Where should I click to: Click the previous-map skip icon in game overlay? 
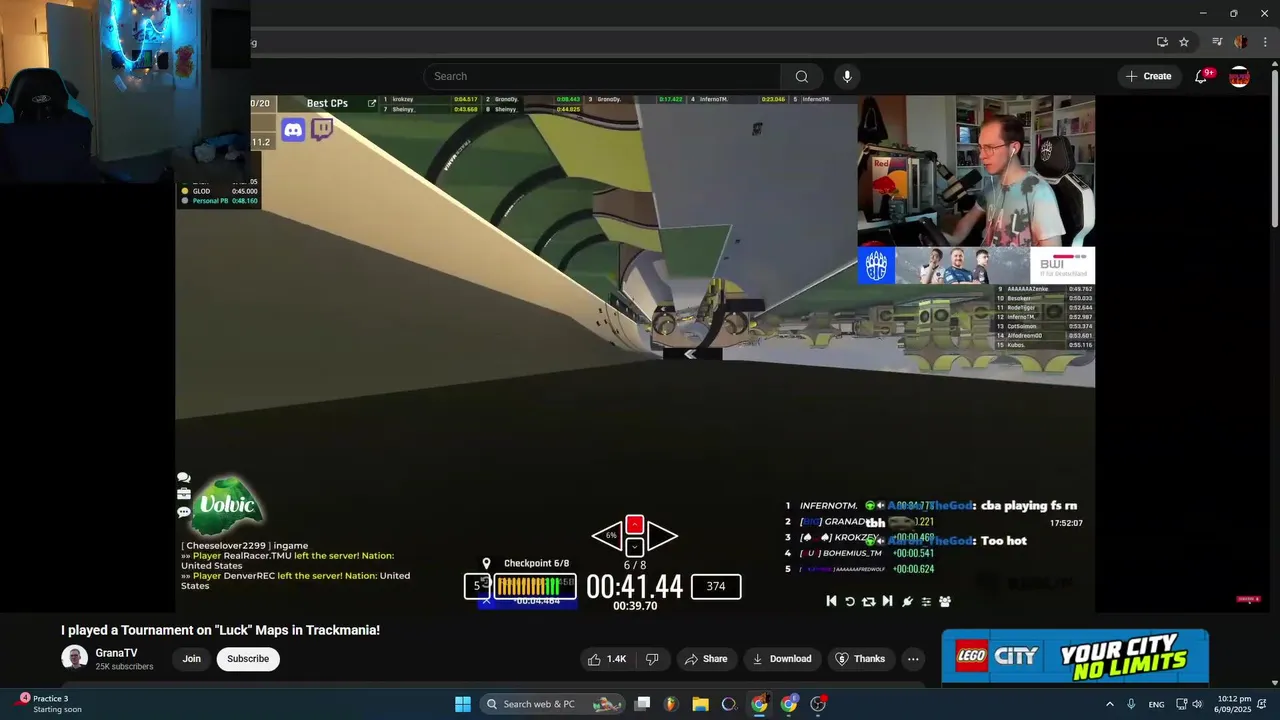(831, 601)
